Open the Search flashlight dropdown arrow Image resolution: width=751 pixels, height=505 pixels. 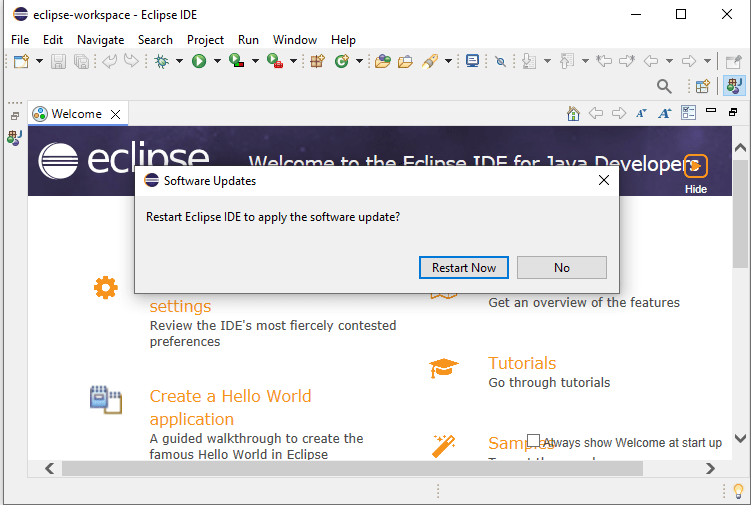tap(448, 61)
